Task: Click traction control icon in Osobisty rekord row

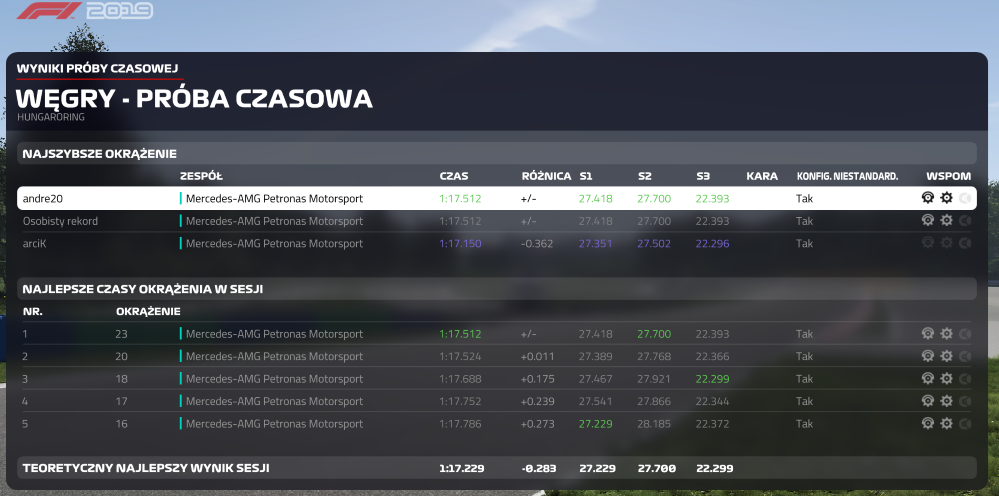Action: tap(928, 220)
